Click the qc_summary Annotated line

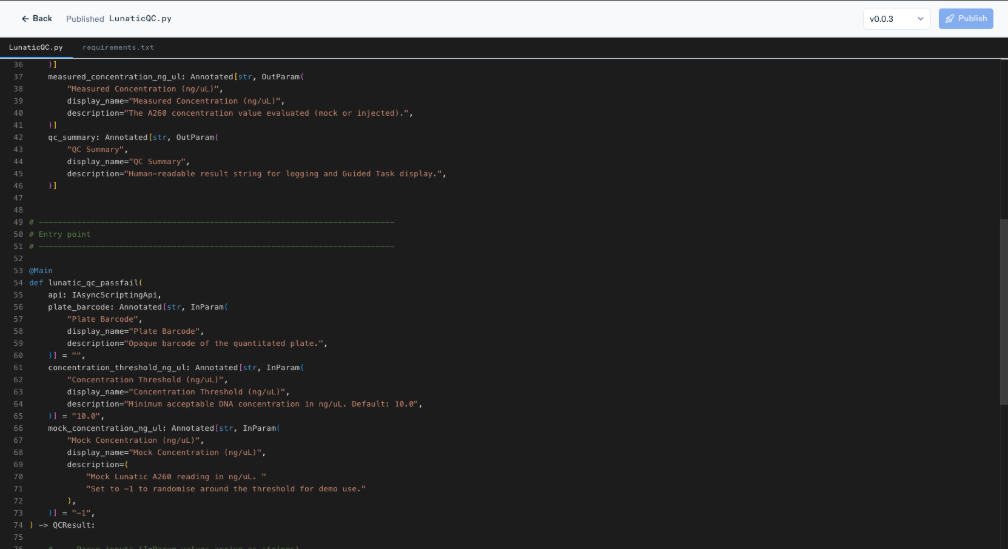tap(132, 137)
